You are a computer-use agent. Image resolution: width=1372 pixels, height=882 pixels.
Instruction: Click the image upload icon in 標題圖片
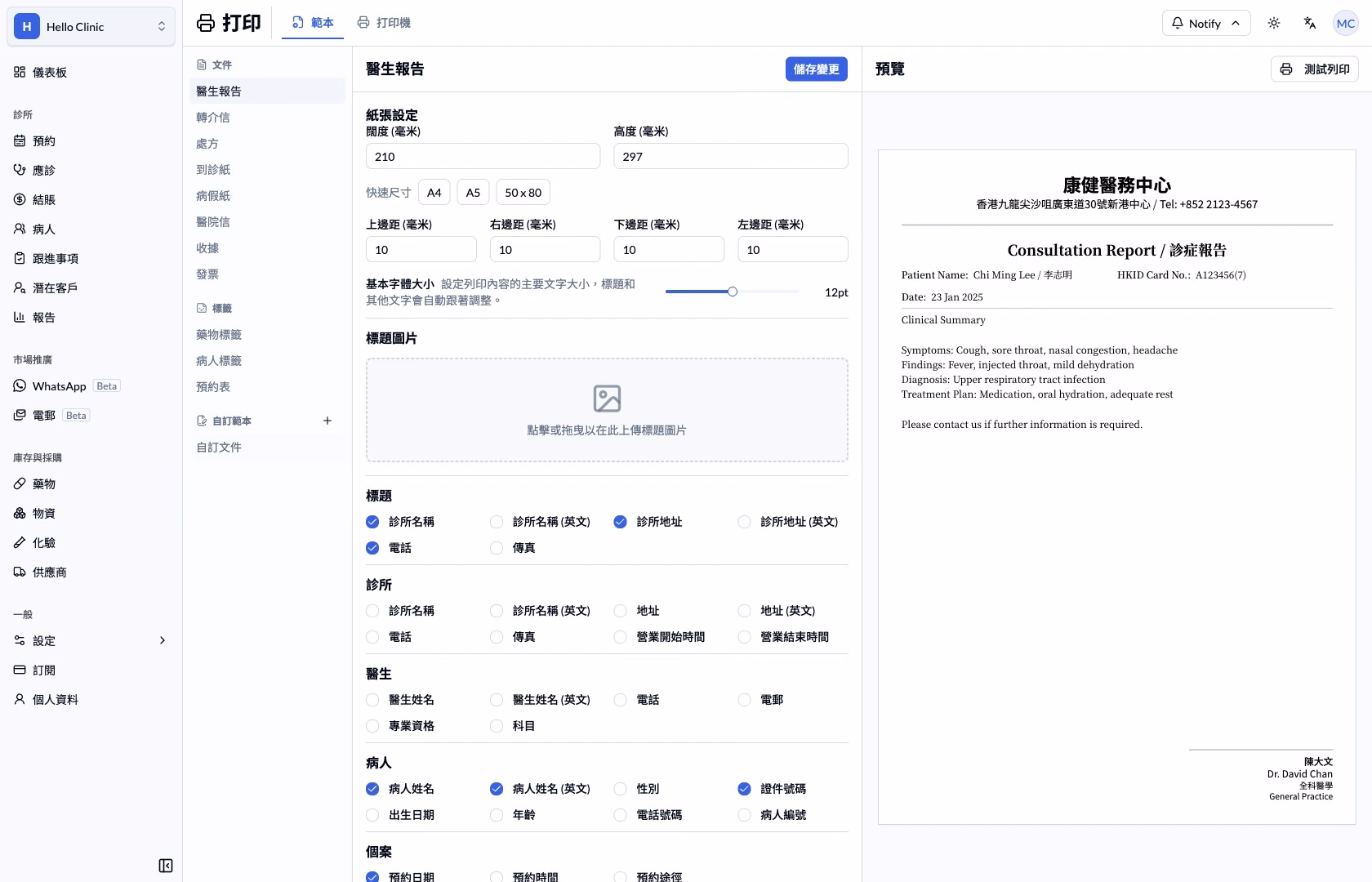pos(607,399)
